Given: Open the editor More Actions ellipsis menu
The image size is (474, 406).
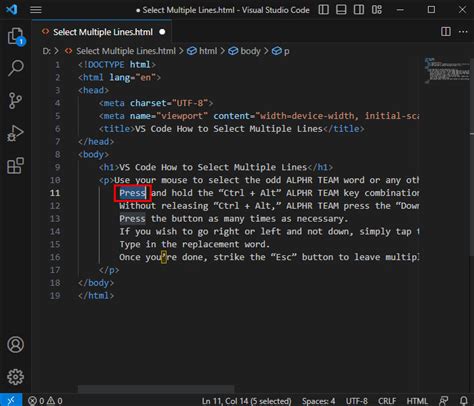Looking at the screenshot, I should coord(463,32).
